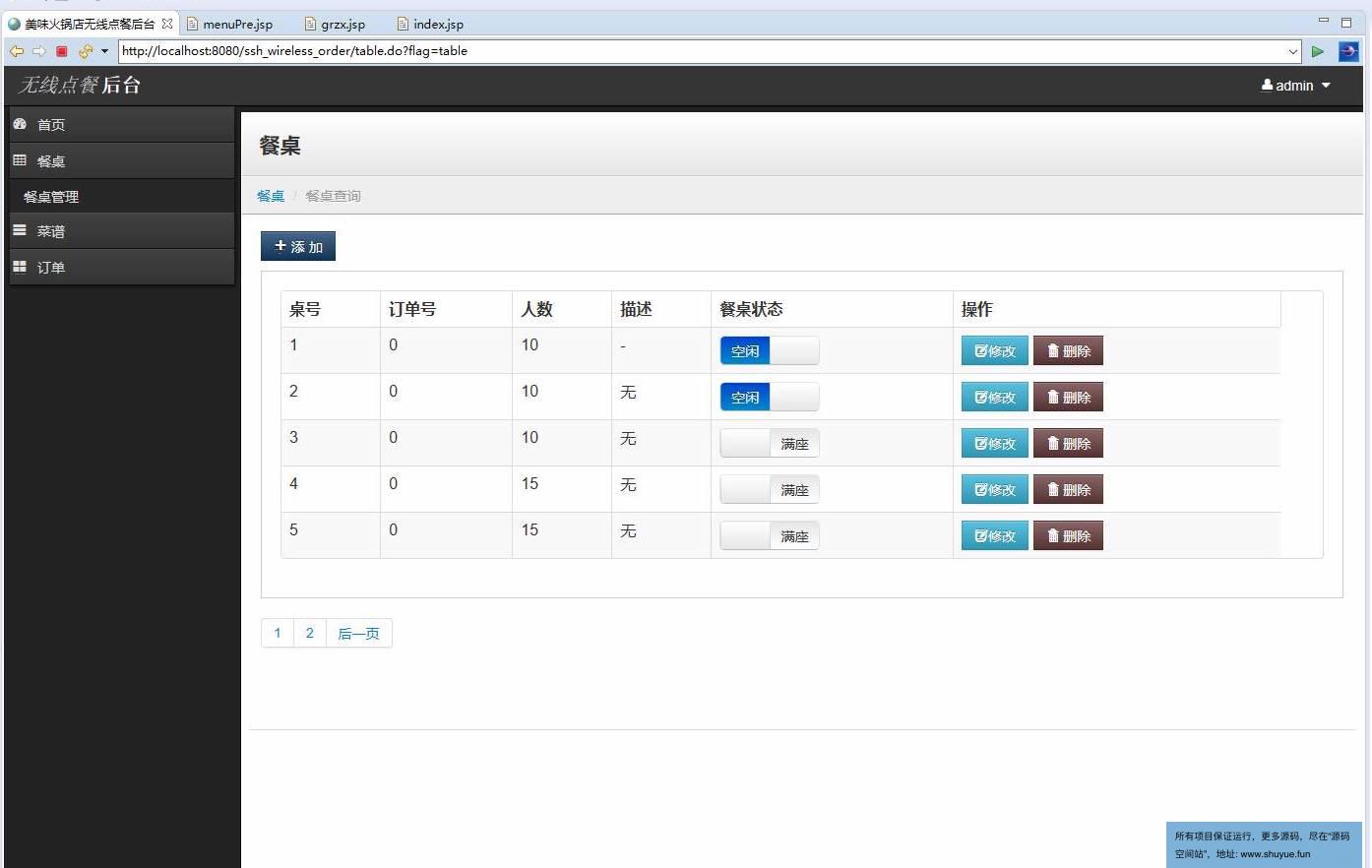Image resolution: width=1372 pixels, height=868 pixels.
Task: Open page in external browser icon
Action: [x=1348, y=51]
